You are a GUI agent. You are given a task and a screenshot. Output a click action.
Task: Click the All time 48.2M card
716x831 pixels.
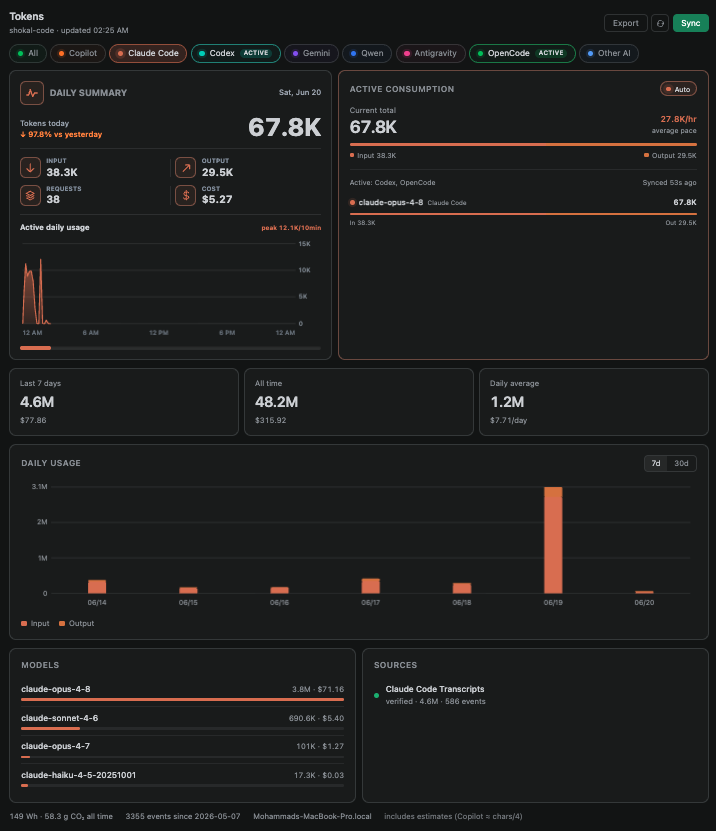[x=359, y=402]
